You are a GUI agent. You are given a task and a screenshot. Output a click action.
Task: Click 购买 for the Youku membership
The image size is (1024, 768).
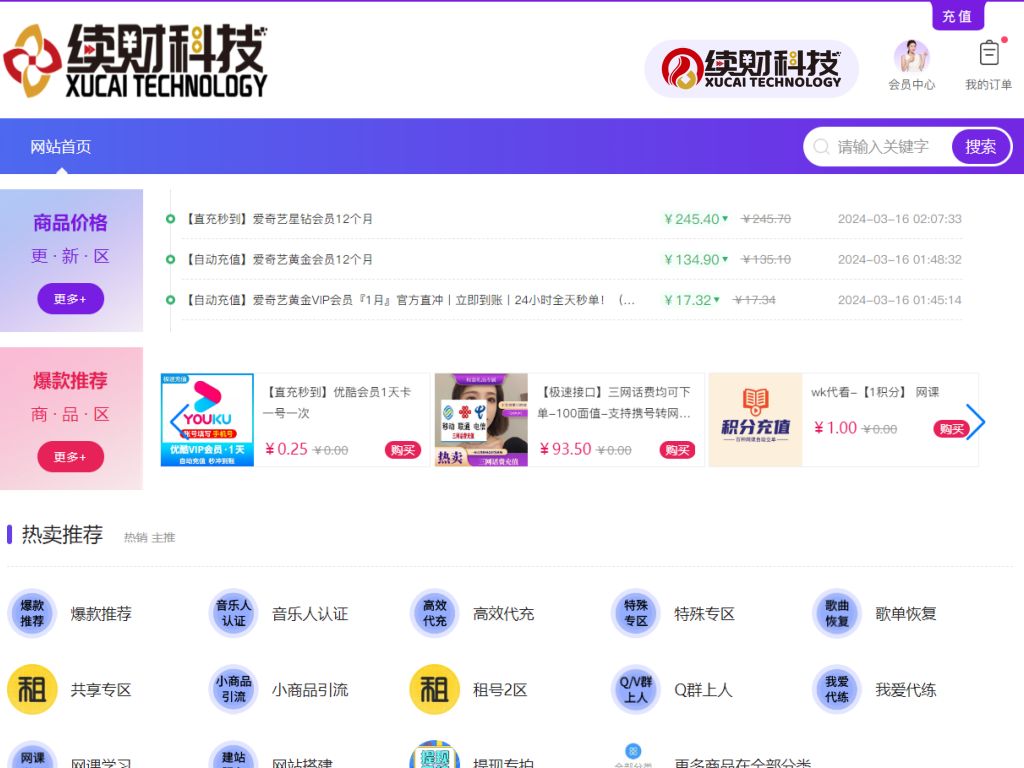pyautogui.click(x=402, y=450)
